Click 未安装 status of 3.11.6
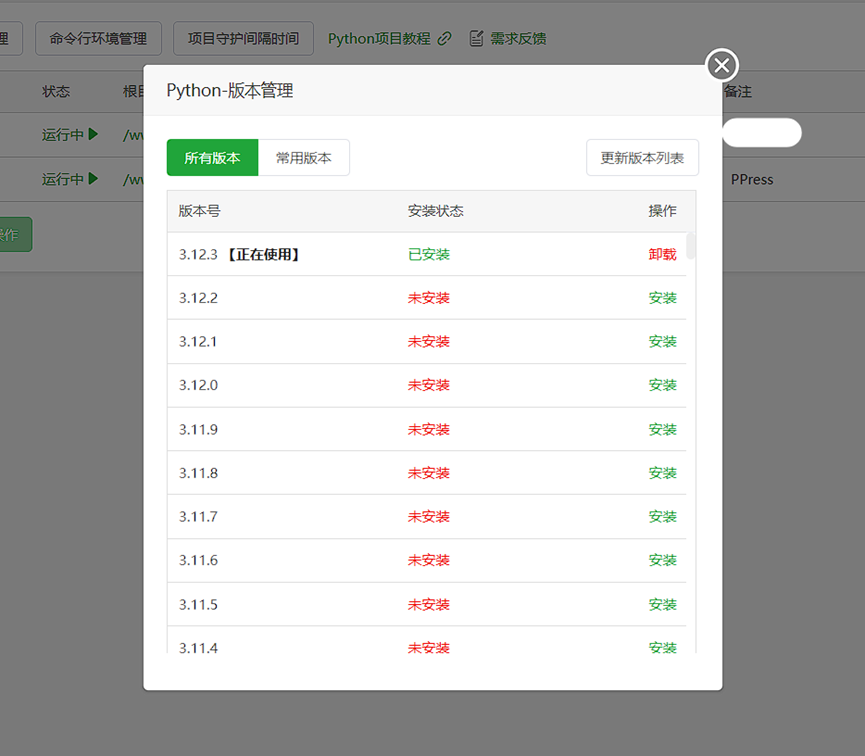The width and height of the screenshot is (865, 756). point(429,560)
